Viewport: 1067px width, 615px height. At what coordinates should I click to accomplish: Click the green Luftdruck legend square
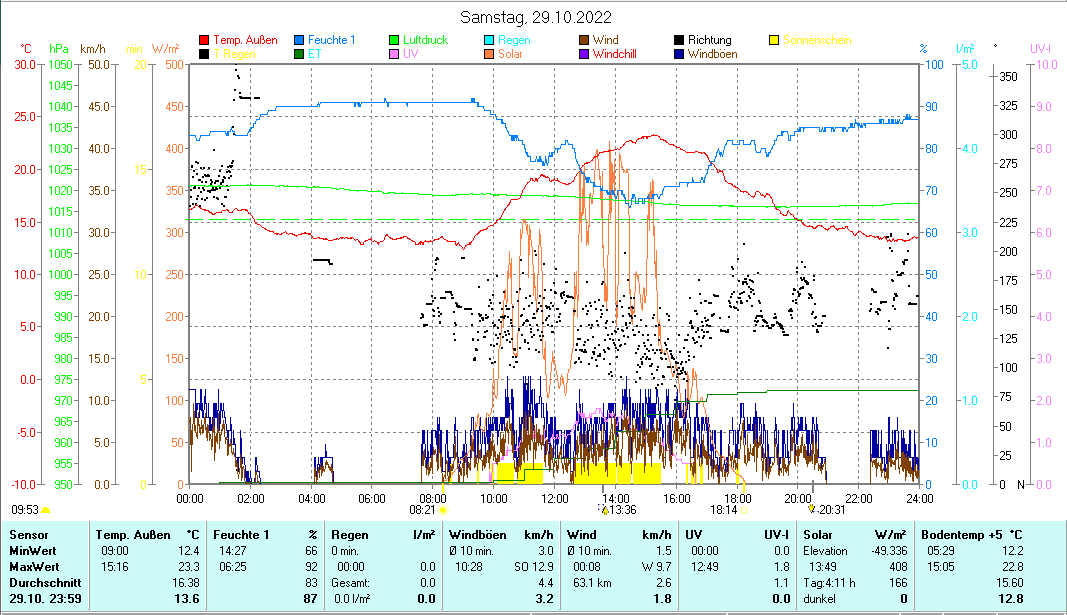394,40
